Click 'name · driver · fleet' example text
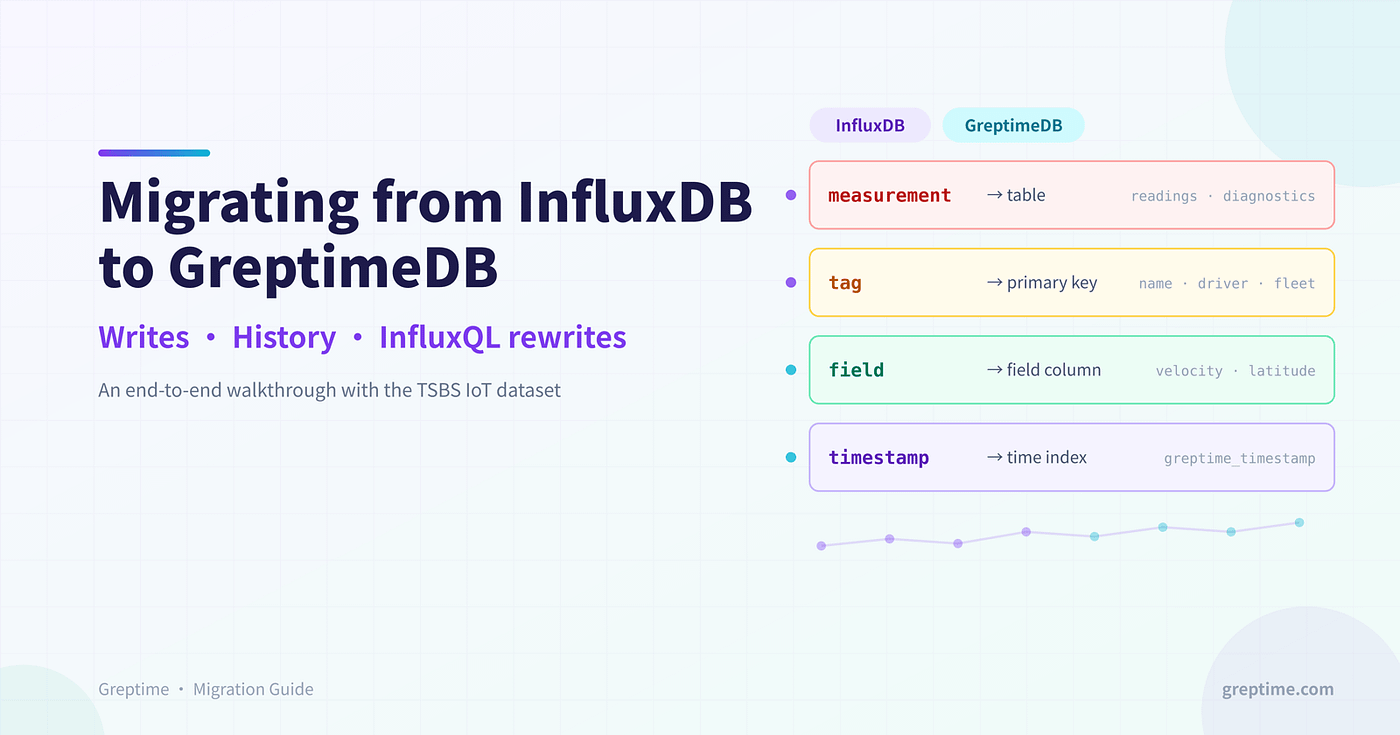 coord(1227,283)
